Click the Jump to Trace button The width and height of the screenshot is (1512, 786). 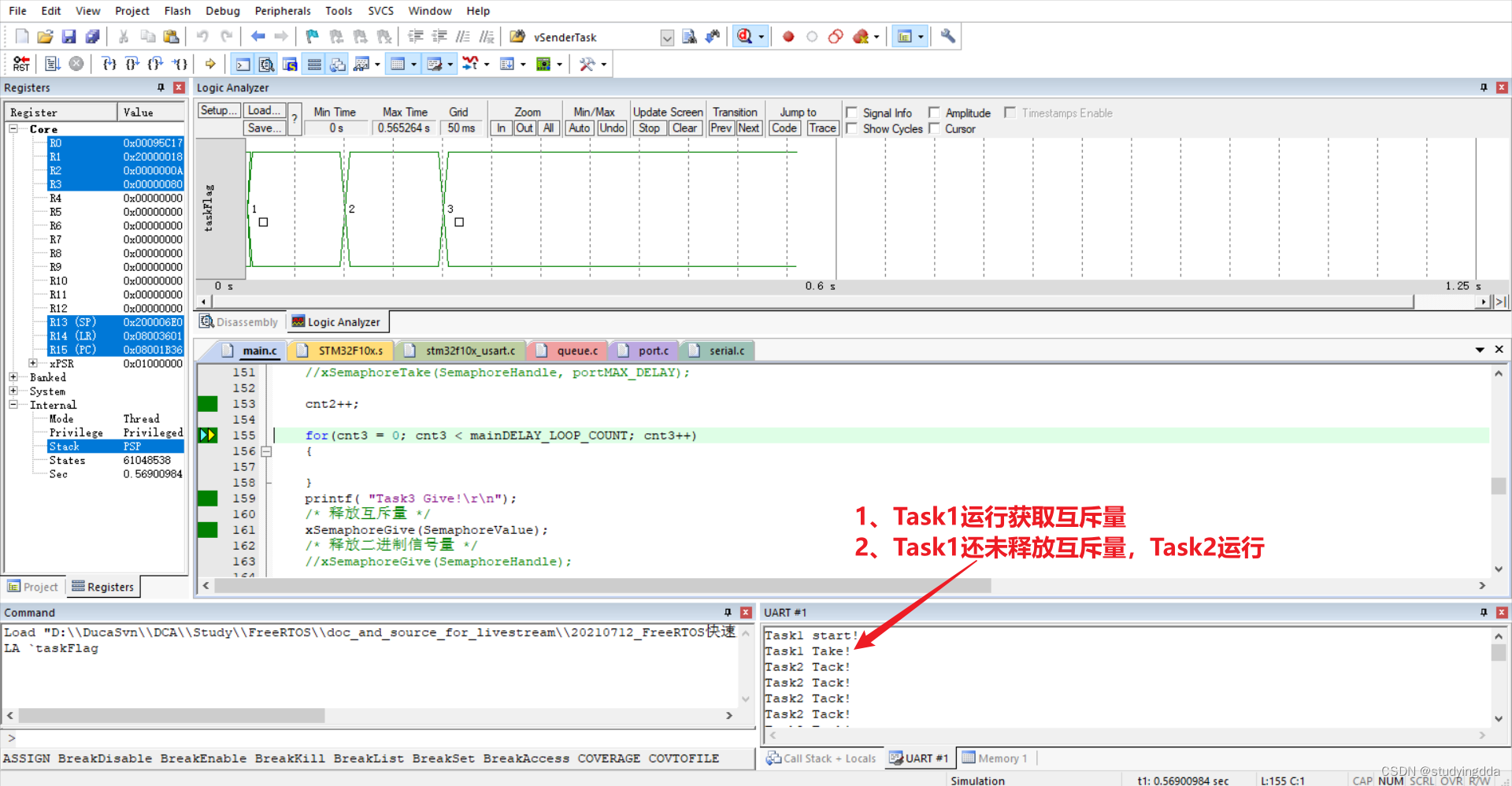pyautogui.click(x=823, y=128)
